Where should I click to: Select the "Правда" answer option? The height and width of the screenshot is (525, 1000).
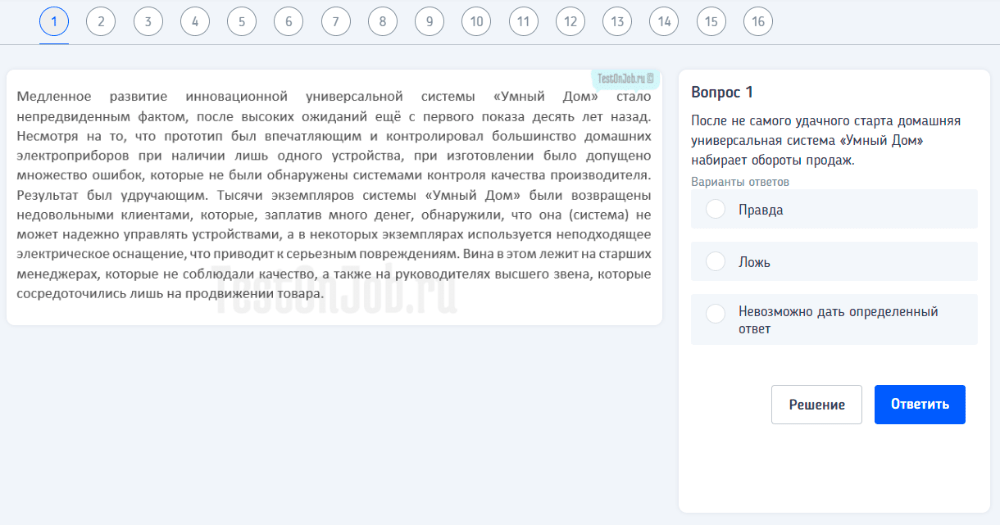pos(834,209)
